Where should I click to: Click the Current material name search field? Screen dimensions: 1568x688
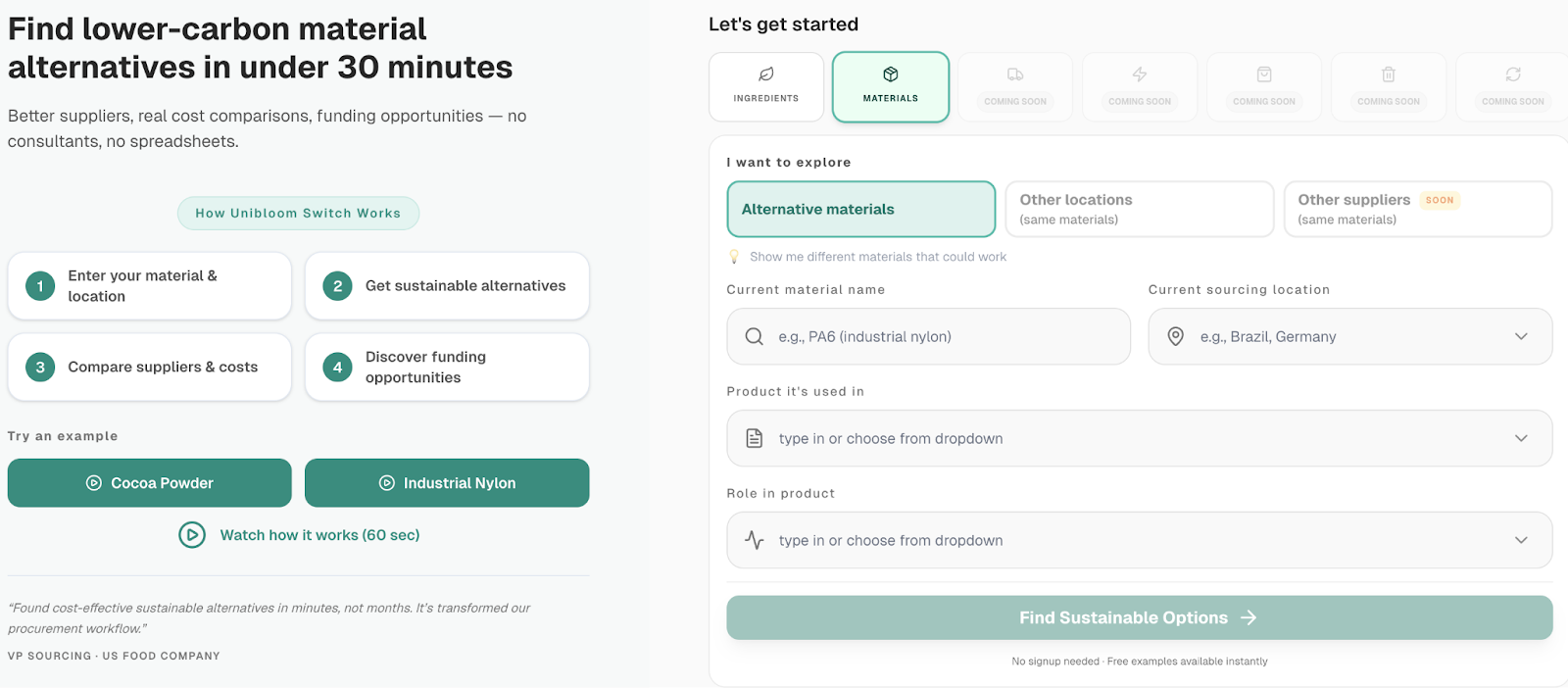tap(928, 336)
